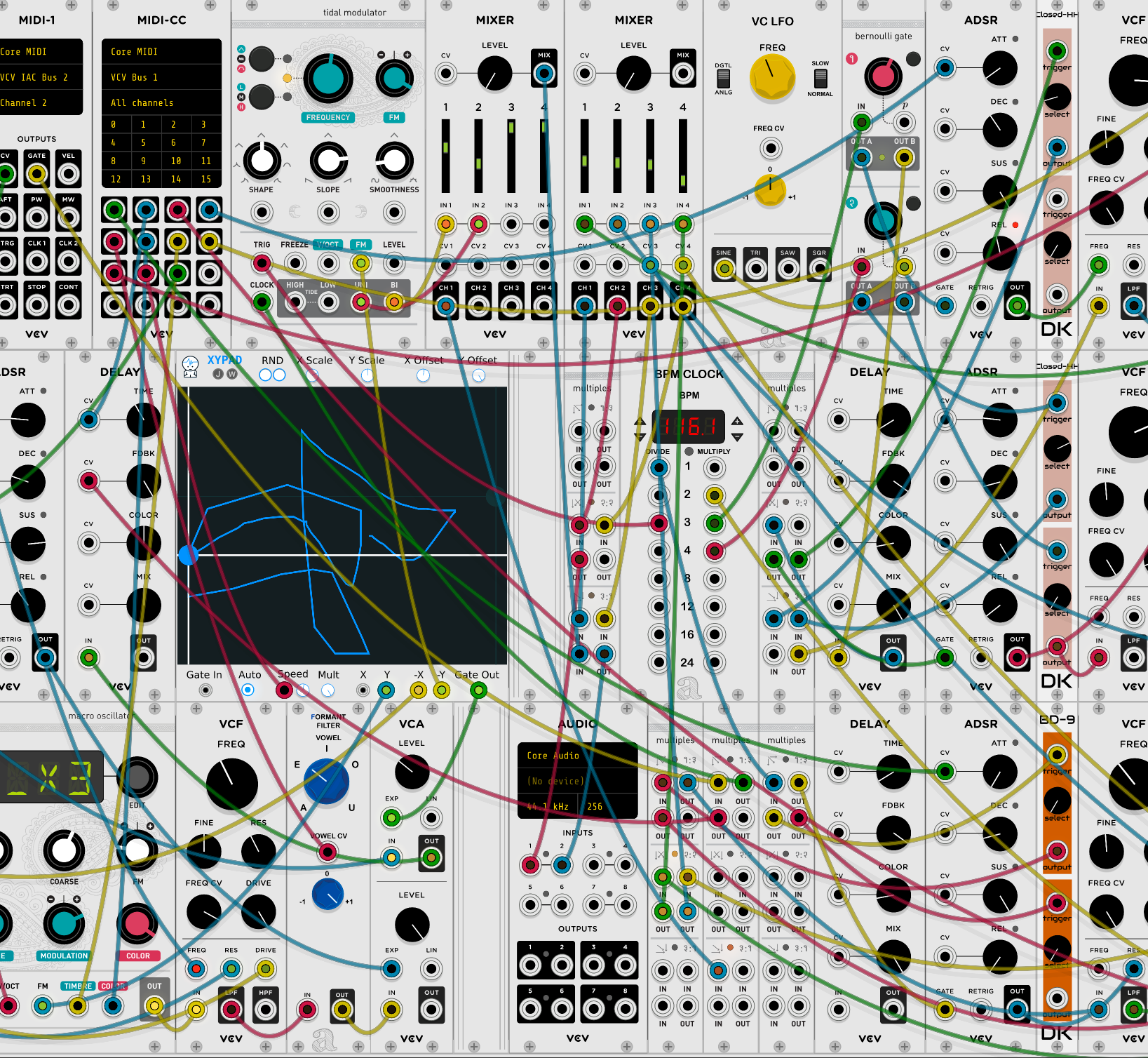1148x1058 pixels.
Task: Click the VC LFO SAW output jack
Action: point(788,268)
